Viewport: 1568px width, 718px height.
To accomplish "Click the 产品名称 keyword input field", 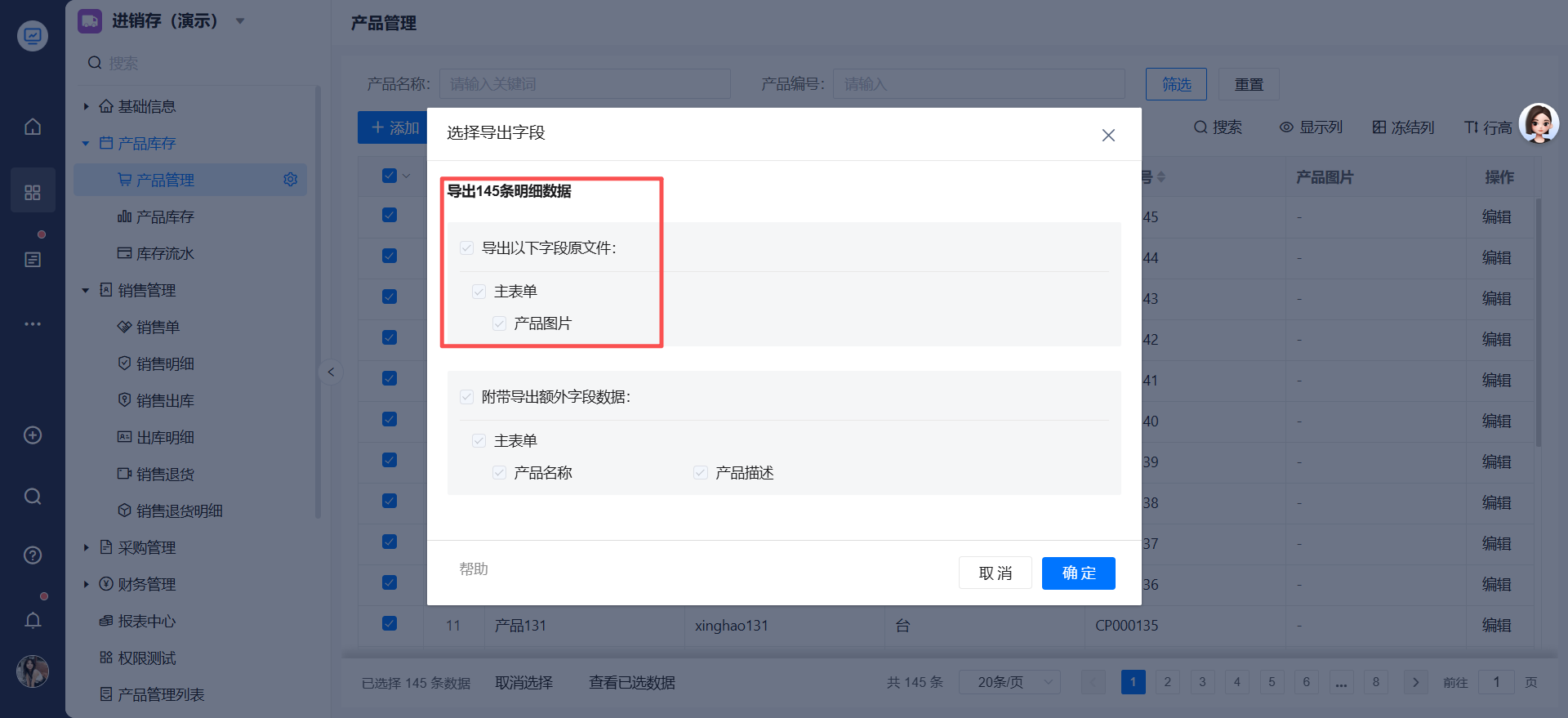I will pyautogui.click(x=585, y=84).
